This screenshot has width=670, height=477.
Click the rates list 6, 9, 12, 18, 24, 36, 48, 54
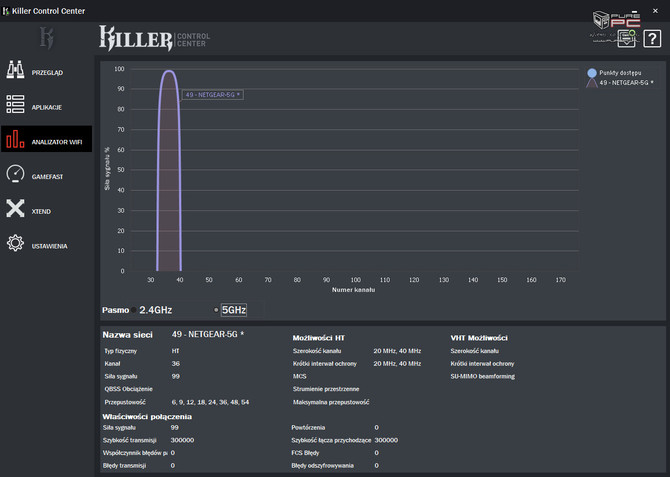pyautogui.click(x=210, y=402)
